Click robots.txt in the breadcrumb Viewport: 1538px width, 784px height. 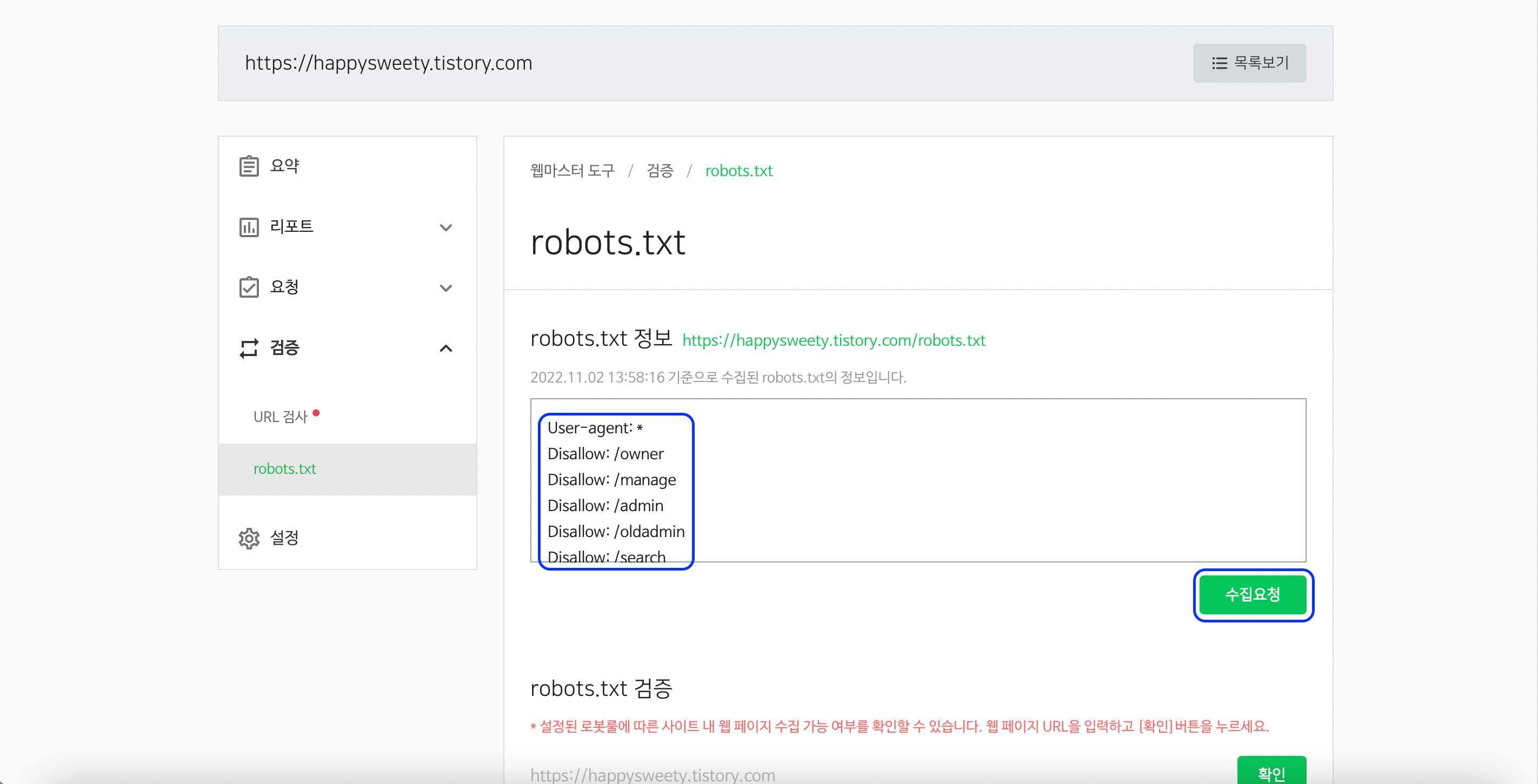click(x=738, y=171)
